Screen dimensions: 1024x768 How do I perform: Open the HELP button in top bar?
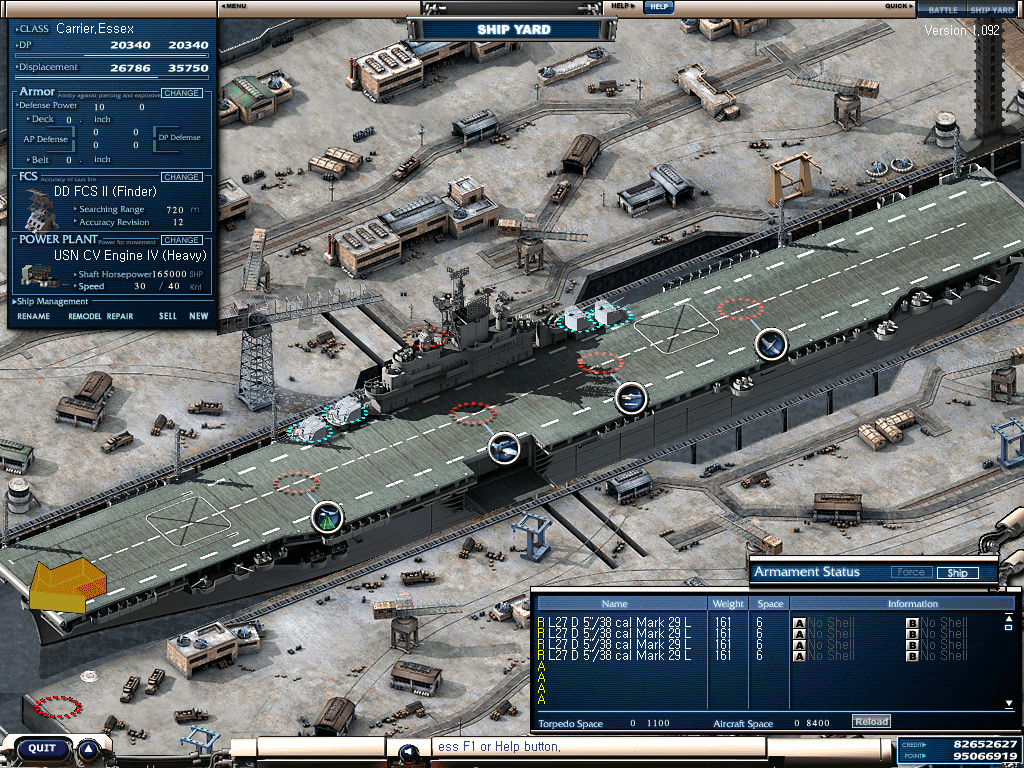(x=657, y=6)
